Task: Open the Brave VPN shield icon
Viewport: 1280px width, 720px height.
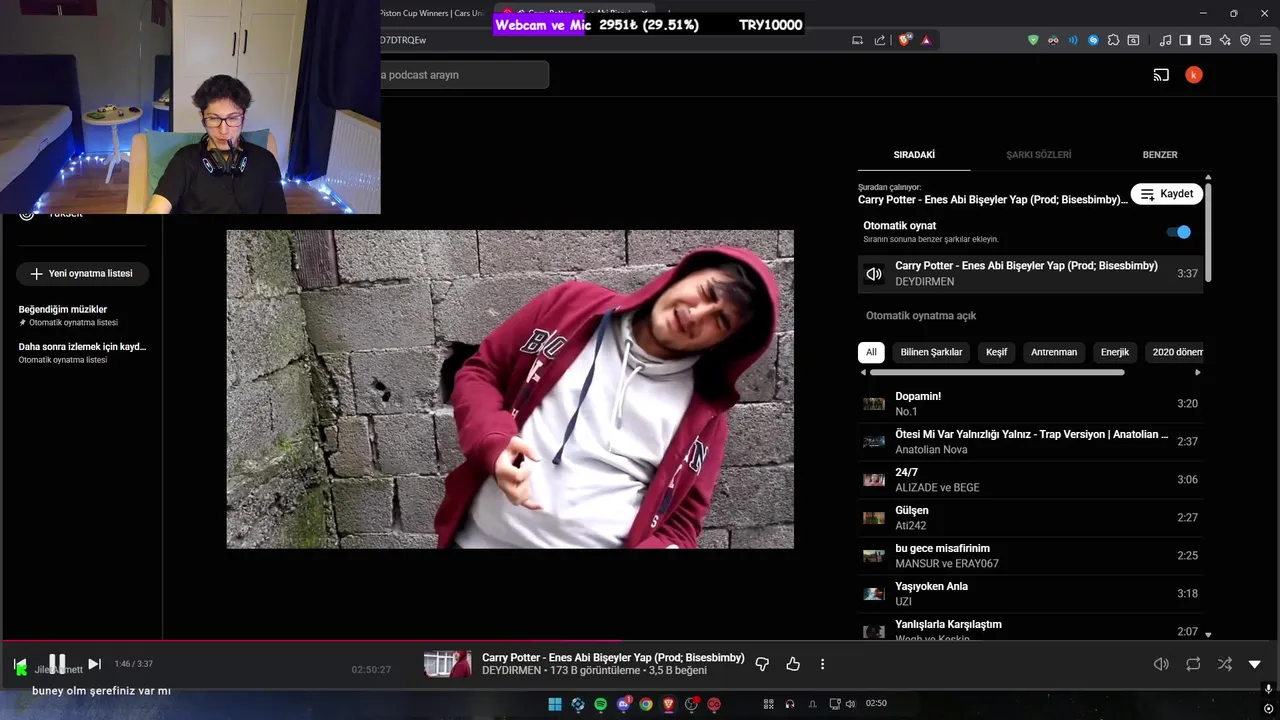Action: (x=1245, y=40)
